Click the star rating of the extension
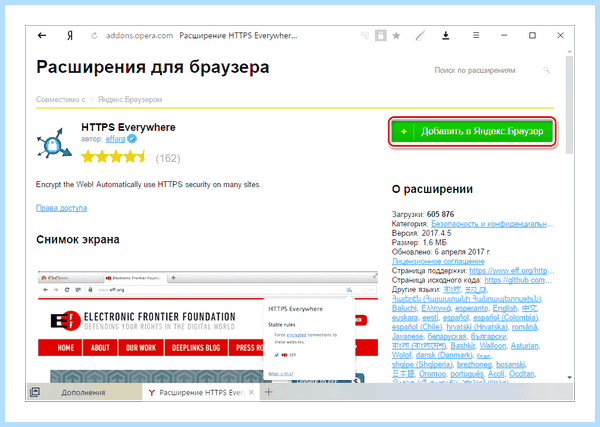Viewport: 600px width, 427px height. tap(115, 157)
